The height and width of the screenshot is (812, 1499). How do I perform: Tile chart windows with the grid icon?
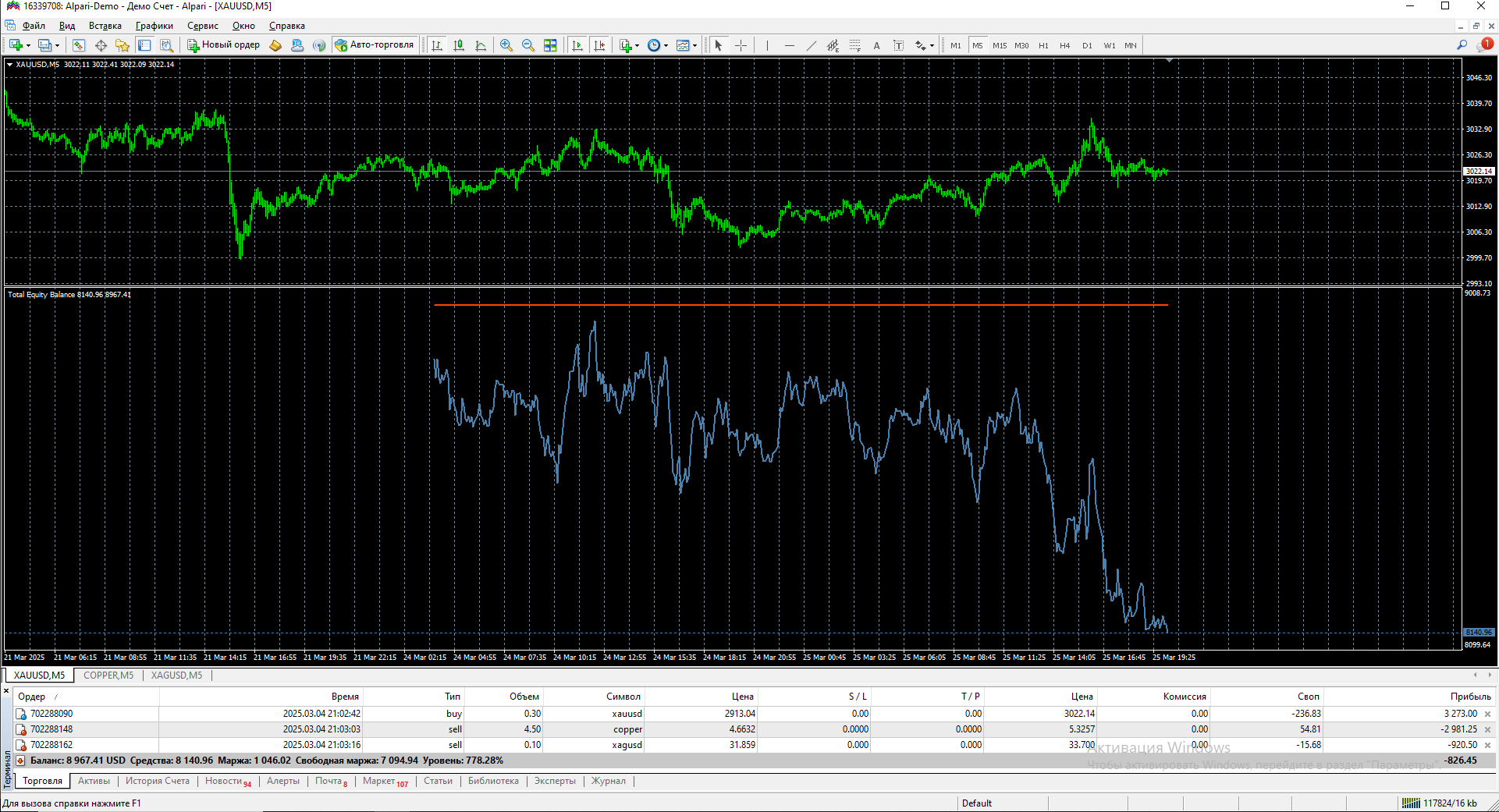[550, 45]
